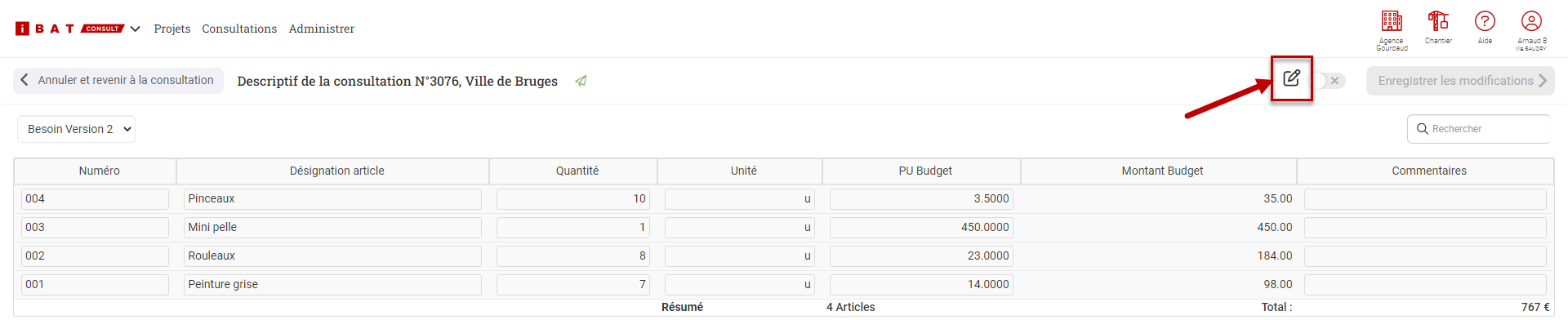Viewport: 1568px width, 320px height.
Task: Open the Besoin Version 2 dropdown
Action: pyautogui.click(x=77, y=129)
